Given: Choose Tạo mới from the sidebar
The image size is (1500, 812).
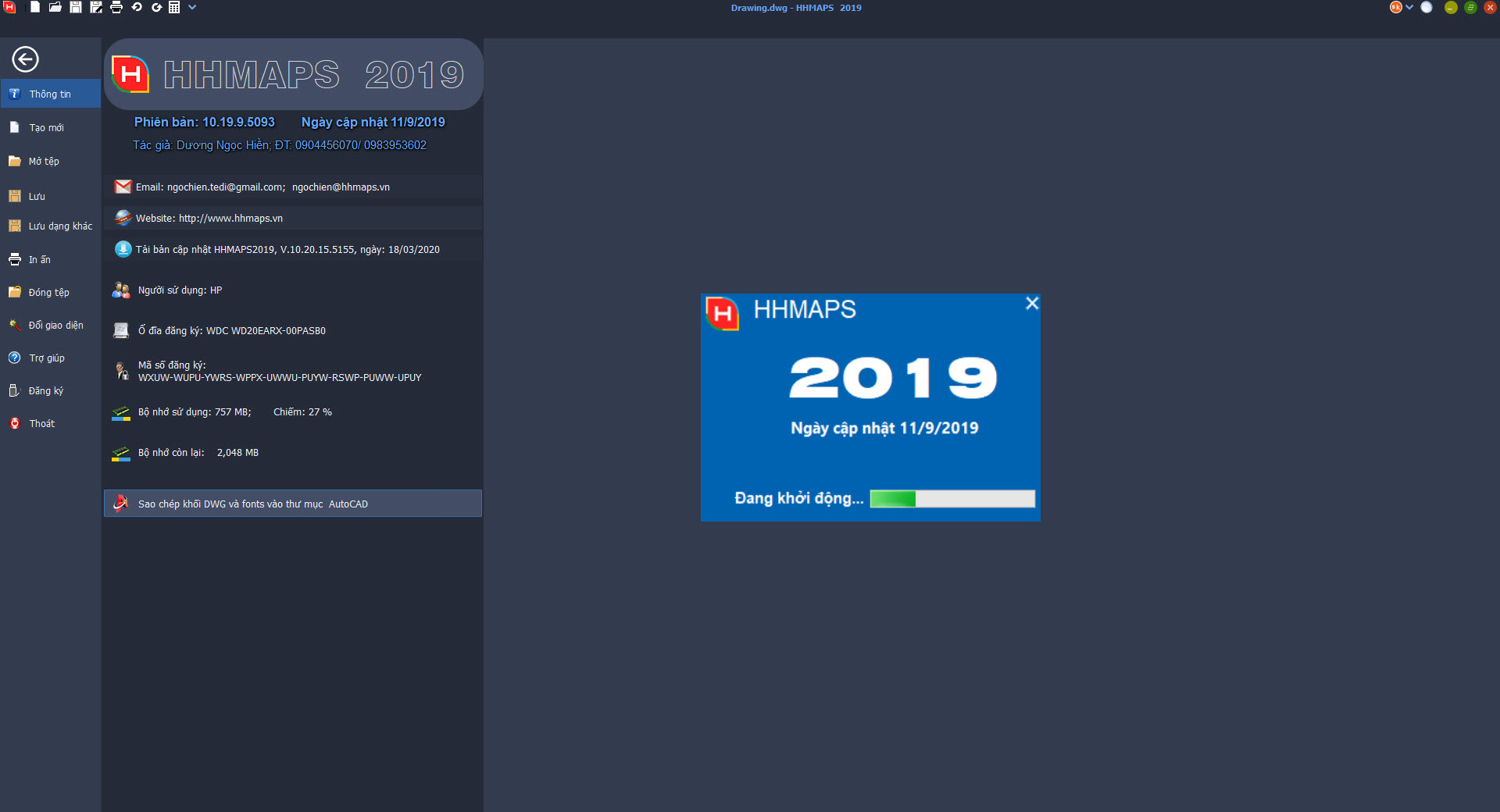Looking at the screenshot, I should pos(51,127).
